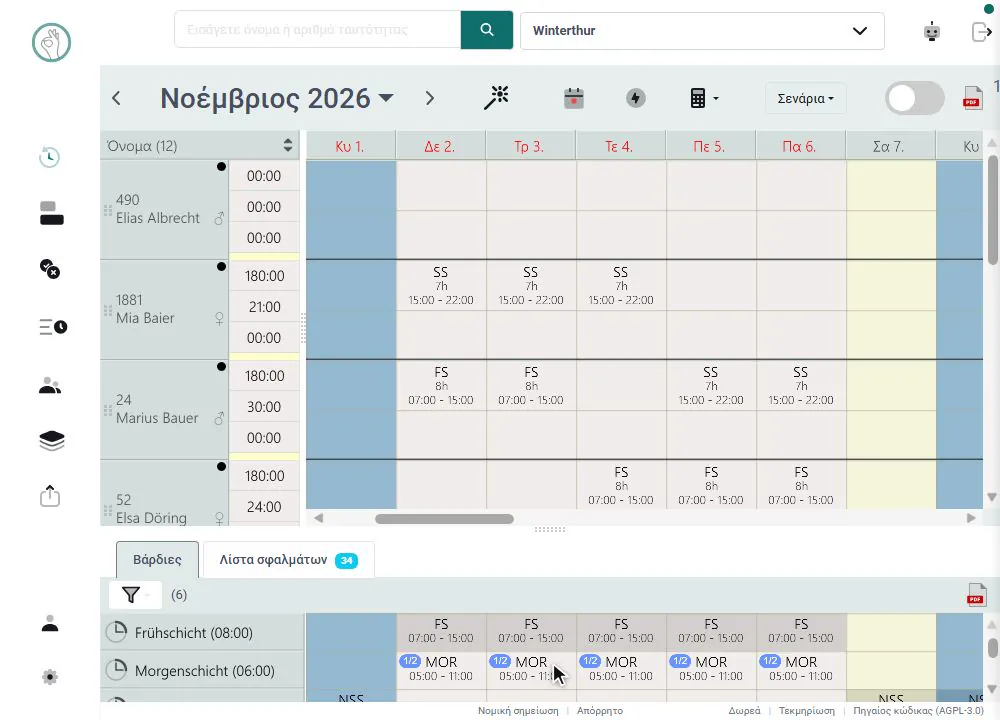Switch to the Λίστα σφαλμάτων tab
Screen dimensions: 1000x720
tap(288, 560)
